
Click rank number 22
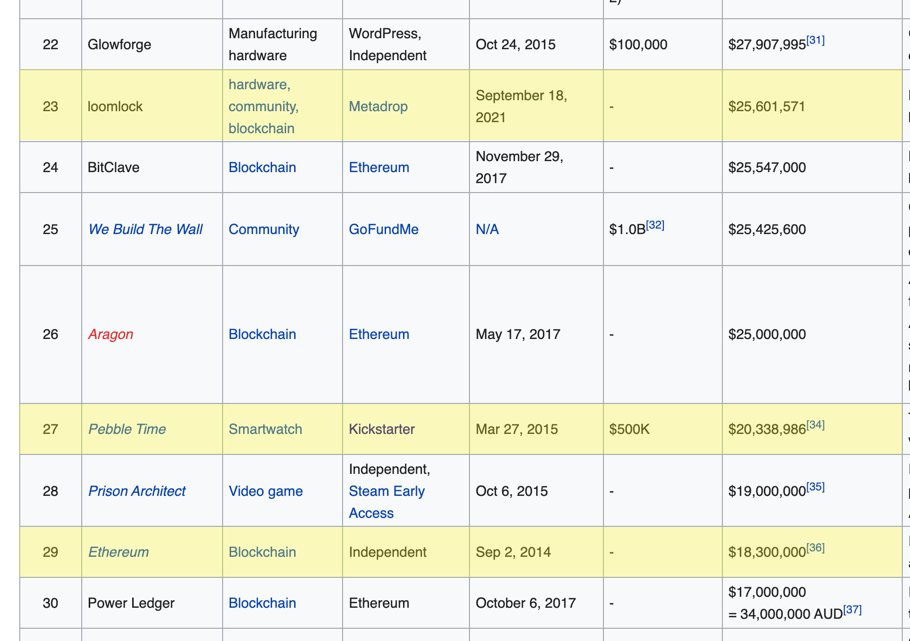click(50, 45)
